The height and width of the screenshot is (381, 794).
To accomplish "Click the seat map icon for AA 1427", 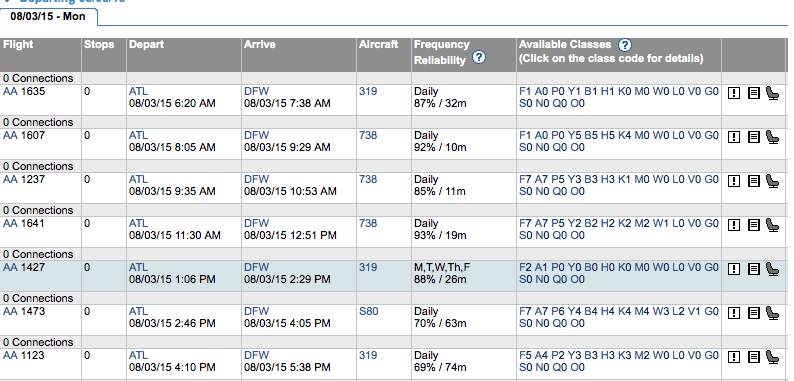I will coord(772,269).
